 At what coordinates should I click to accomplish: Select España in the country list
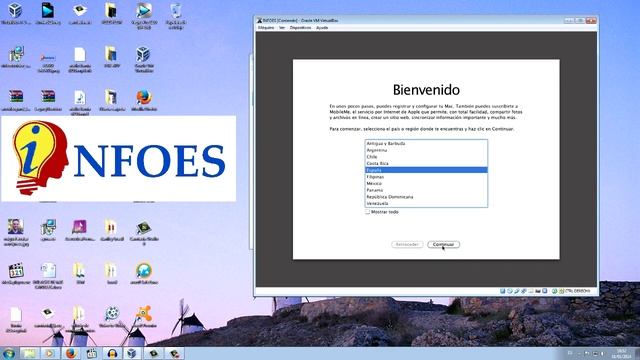tap(426, 170)
